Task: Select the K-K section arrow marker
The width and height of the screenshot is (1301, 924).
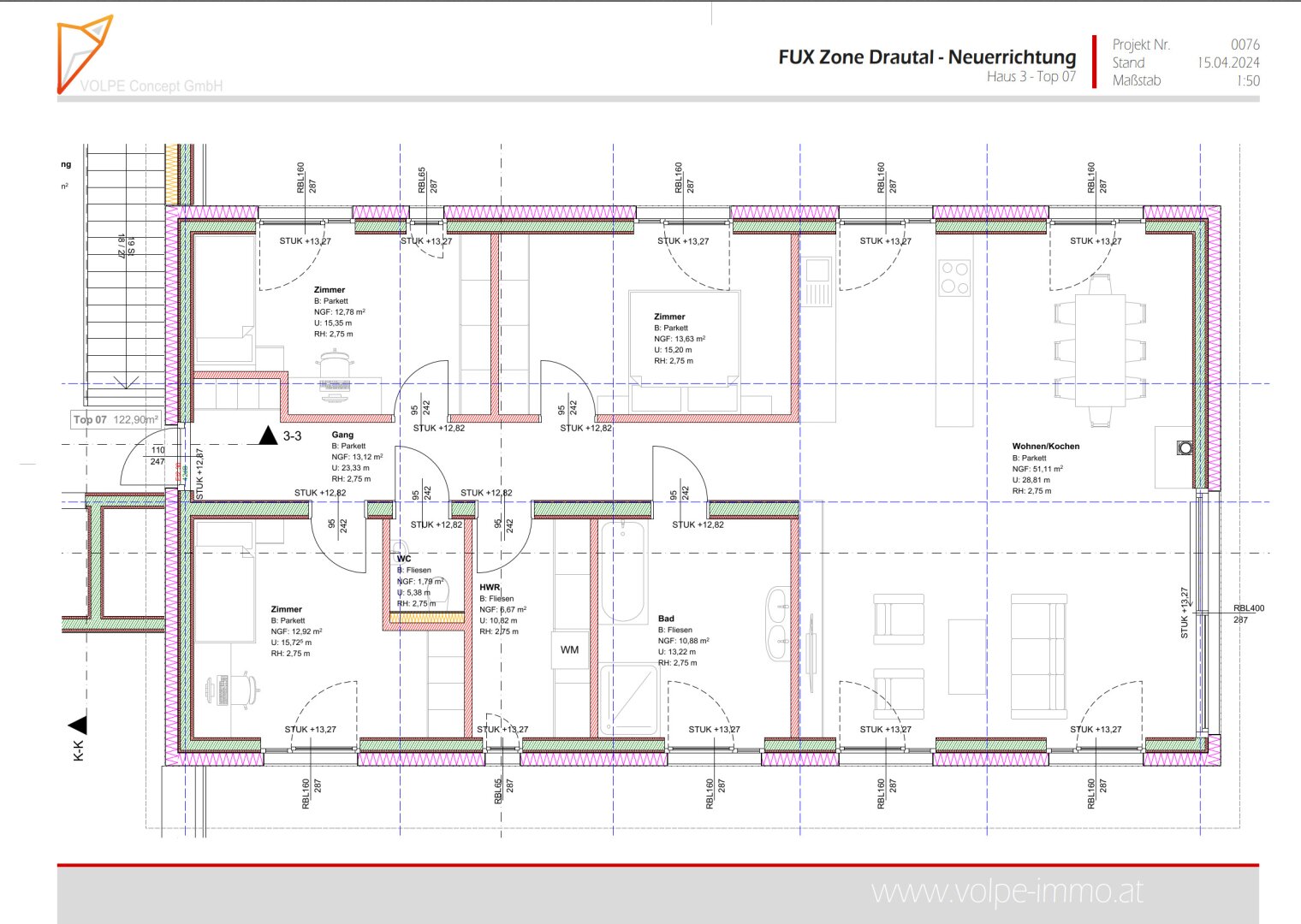Action: coord(78,726)
